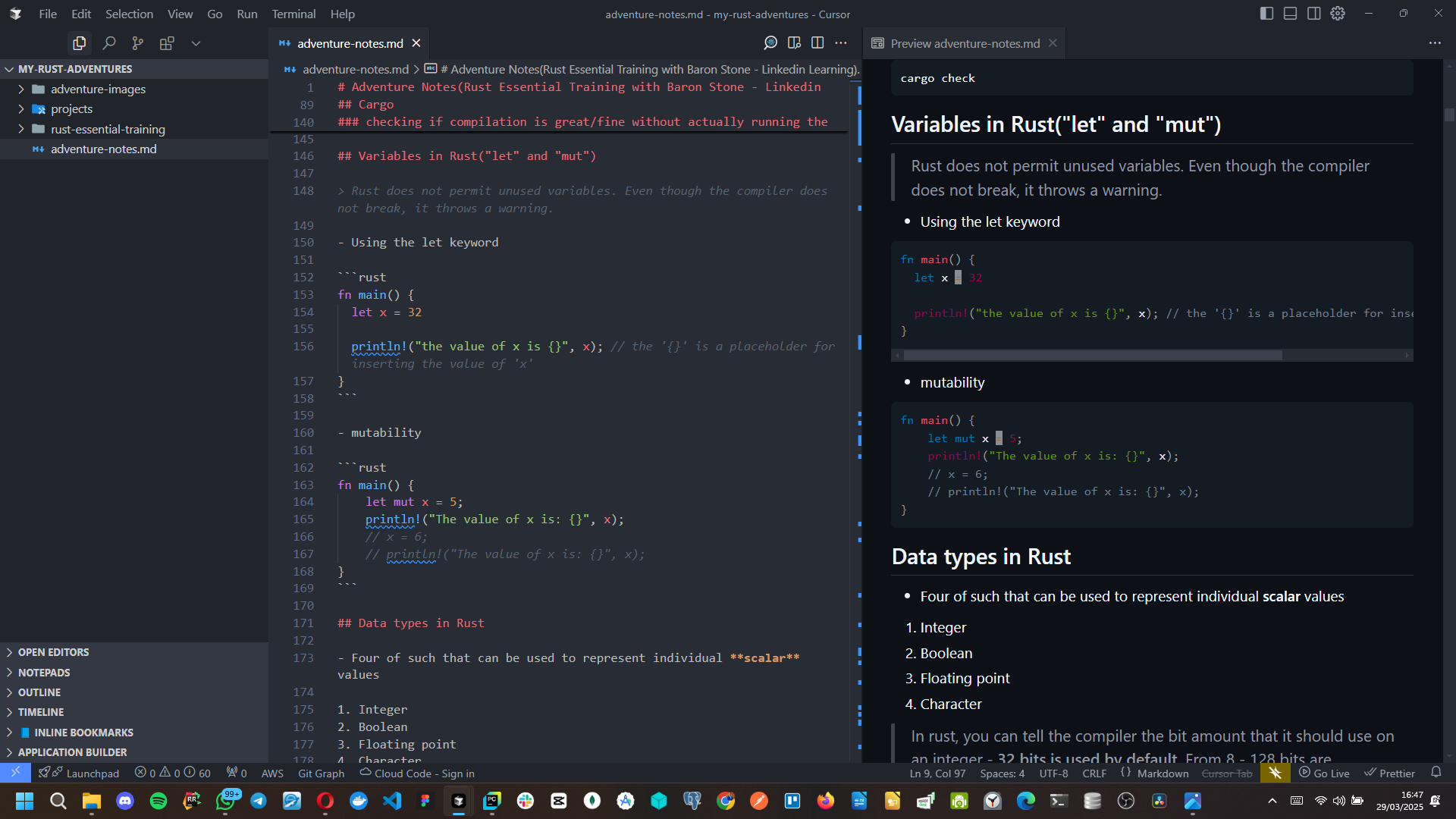This screenshot has height=819, width=1456.
Task: Open the notifications bell
Action: [x=1436, y=773]
